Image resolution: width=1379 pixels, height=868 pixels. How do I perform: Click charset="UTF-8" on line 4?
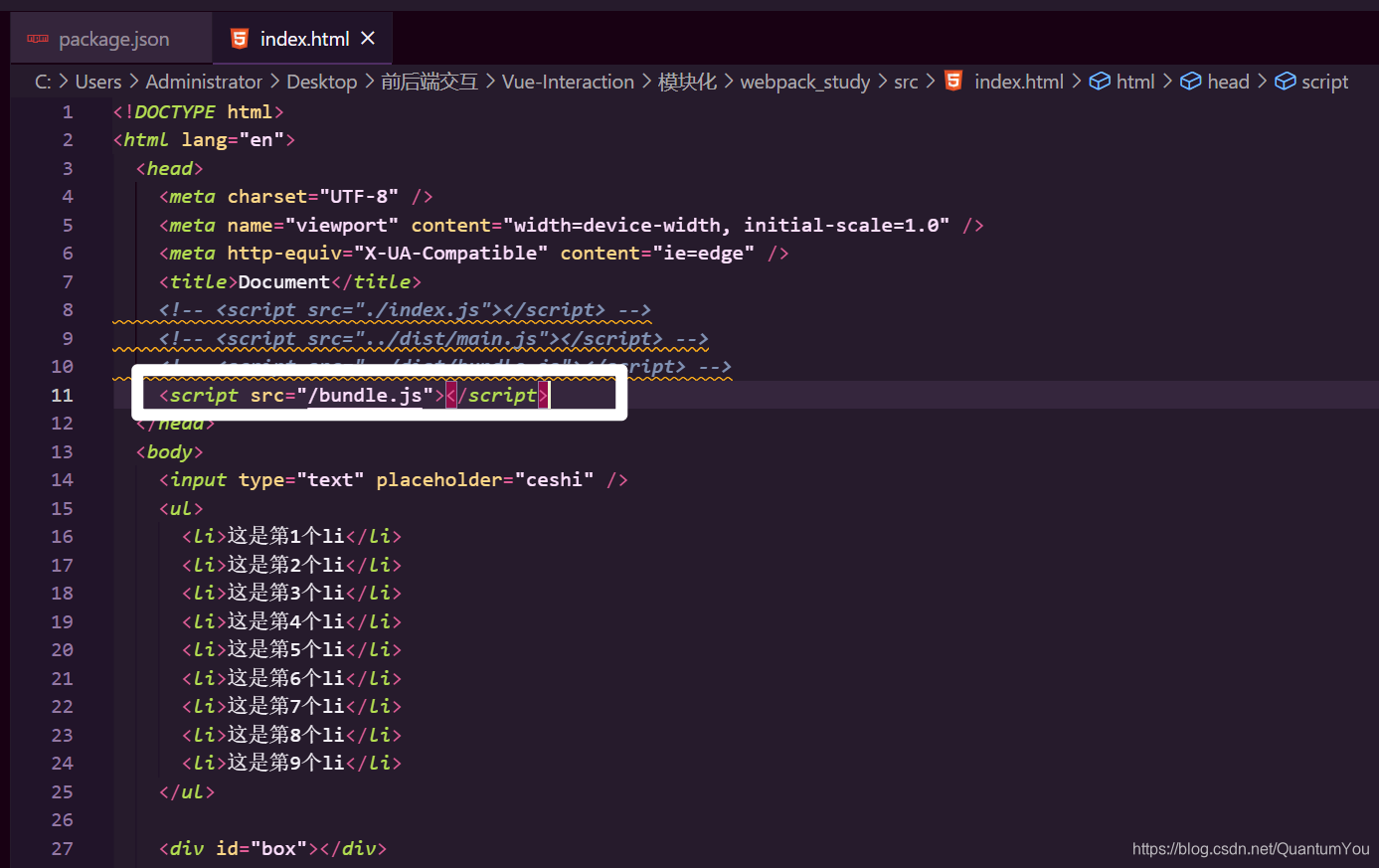click(313, 197)
